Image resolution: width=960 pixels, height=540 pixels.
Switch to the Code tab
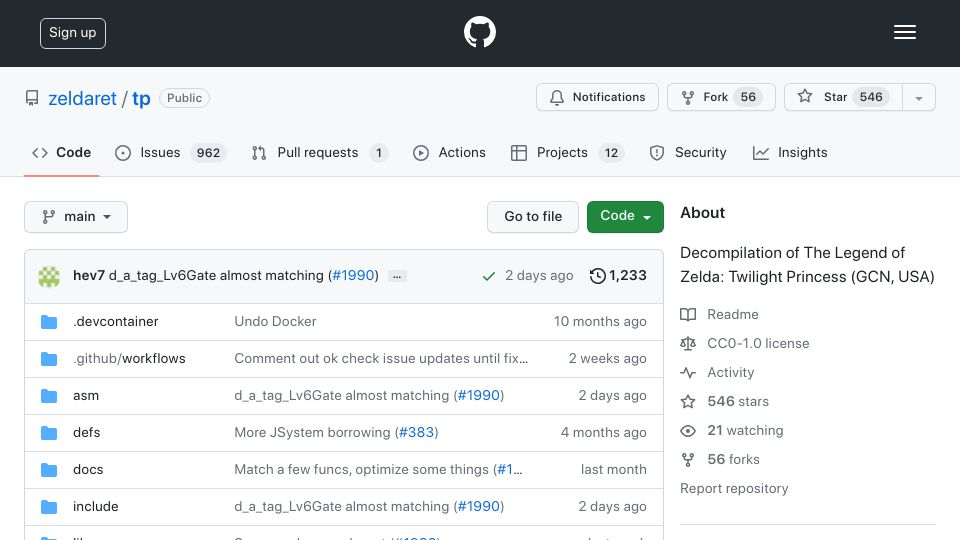tap(61, 152)
